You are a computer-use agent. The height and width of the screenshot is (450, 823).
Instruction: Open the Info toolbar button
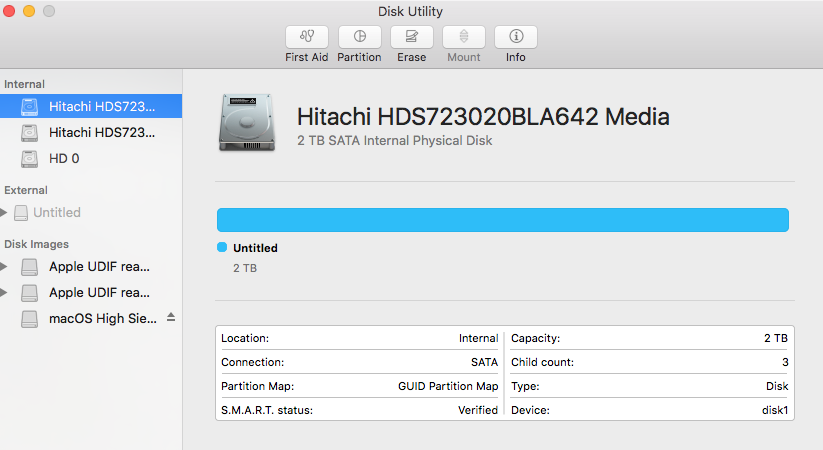516,37
